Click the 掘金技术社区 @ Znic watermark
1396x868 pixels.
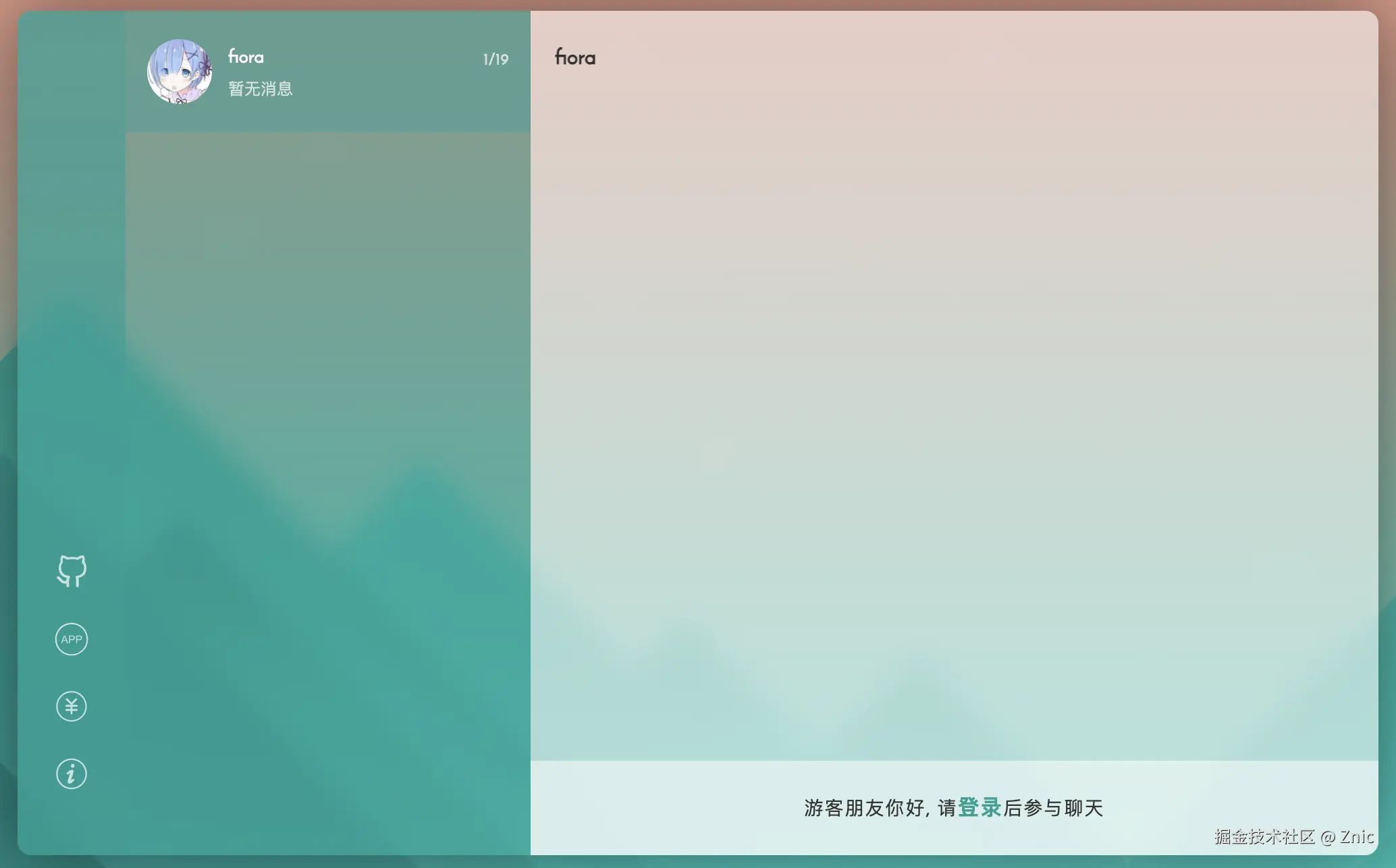1293,837
